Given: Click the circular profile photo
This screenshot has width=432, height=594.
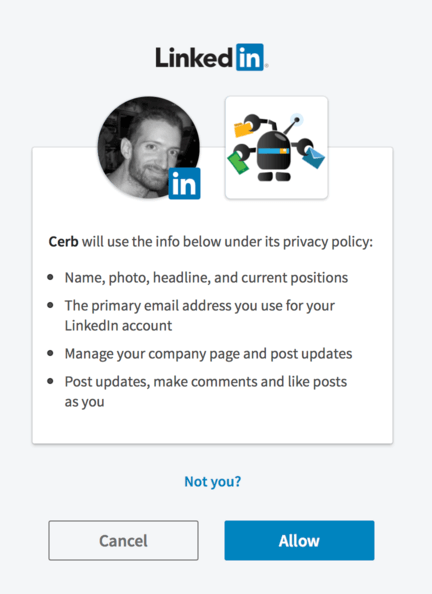Looking at the screenshot, I should pos(149,147).
